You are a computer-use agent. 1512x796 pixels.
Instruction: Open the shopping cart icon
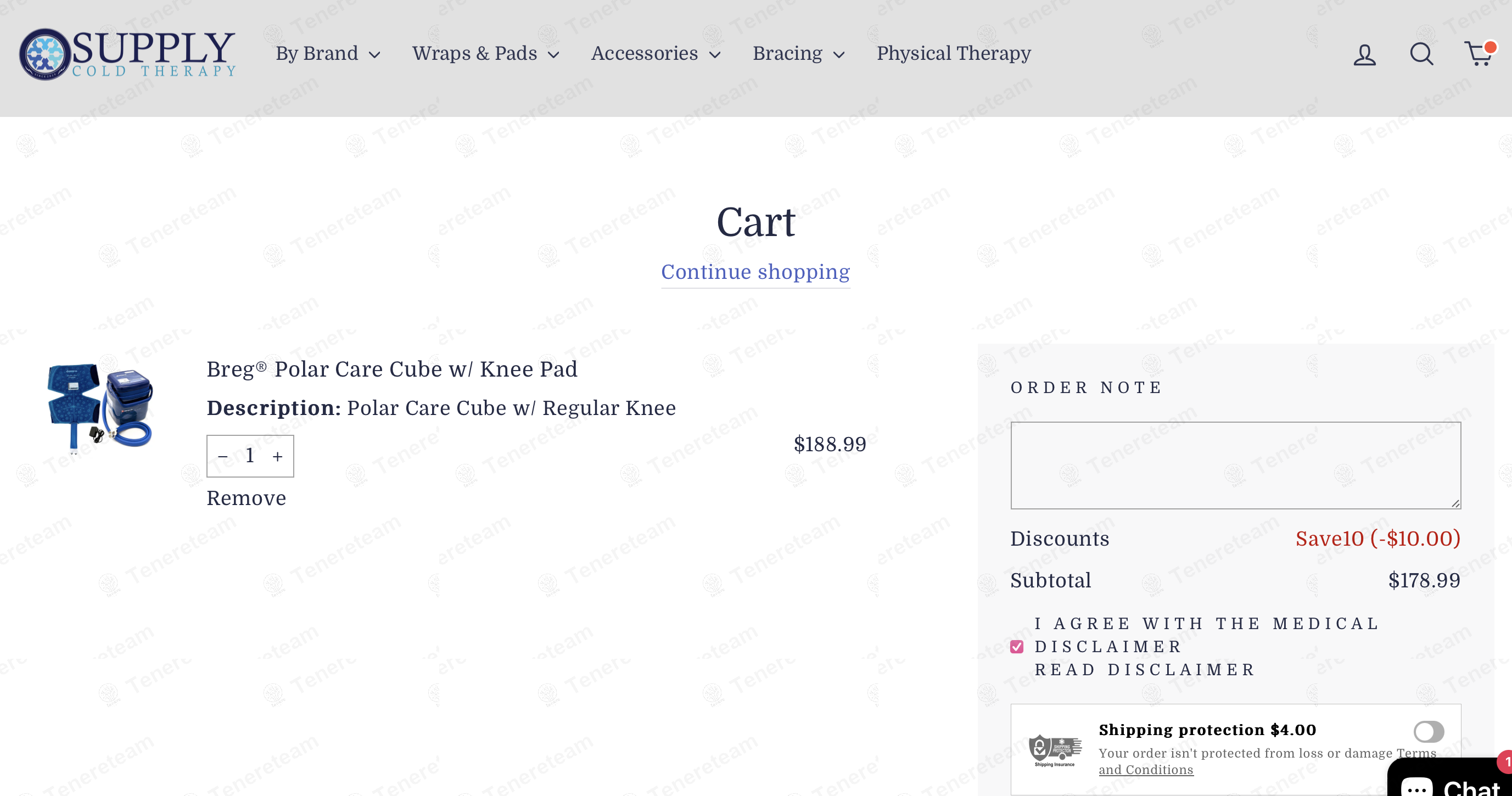[x=1477, y=54]
